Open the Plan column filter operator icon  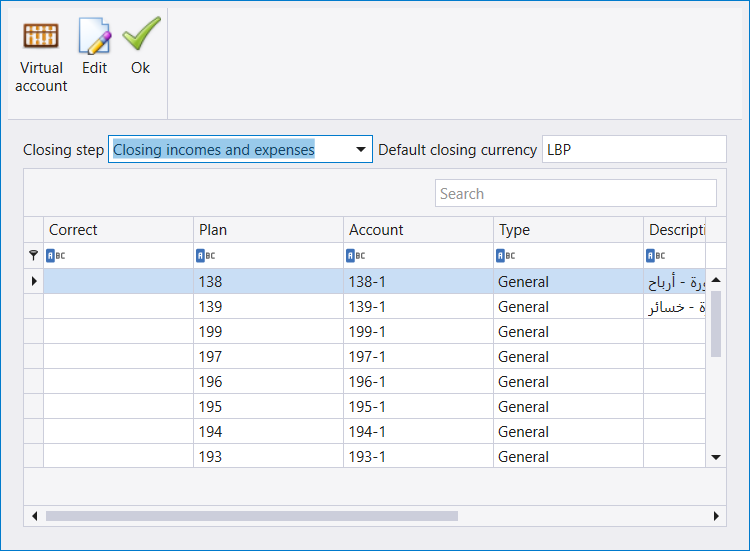click(206, 255)
